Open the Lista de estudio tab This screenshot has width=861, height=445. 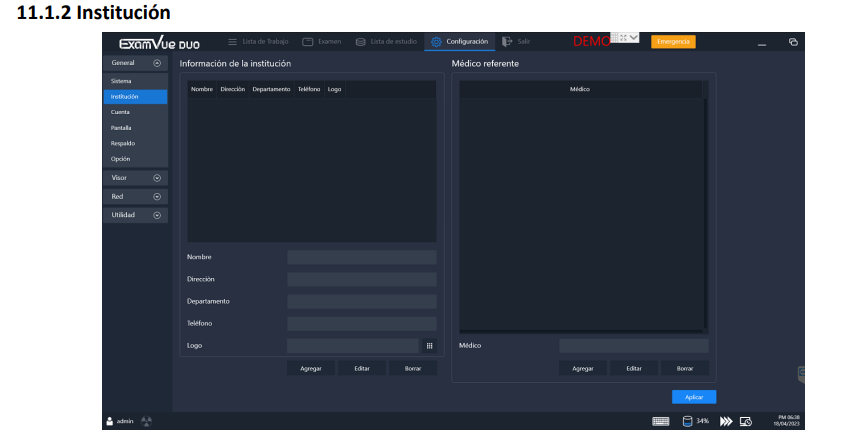click(x=386, y=42)
